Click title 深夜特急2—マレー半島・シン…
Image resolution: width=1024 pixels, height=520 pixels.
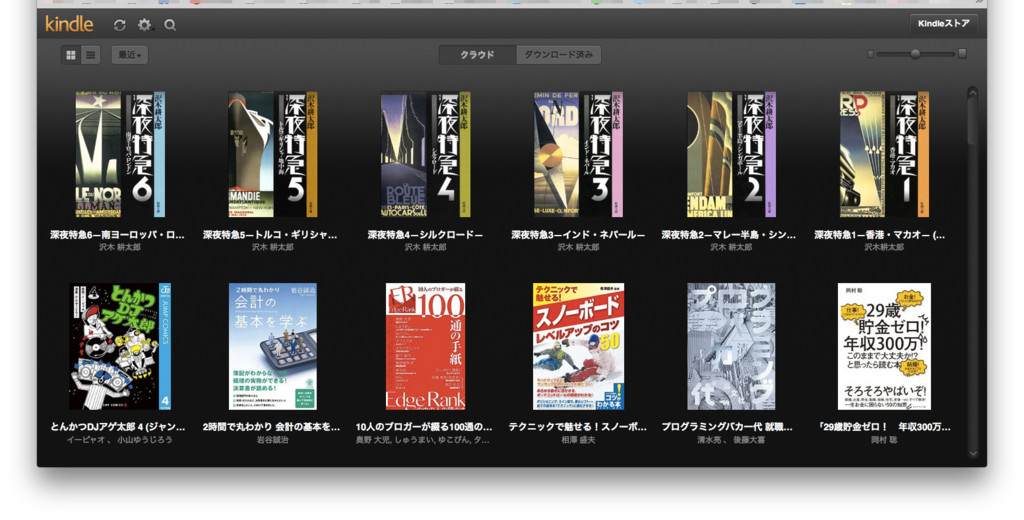(729, 235)
